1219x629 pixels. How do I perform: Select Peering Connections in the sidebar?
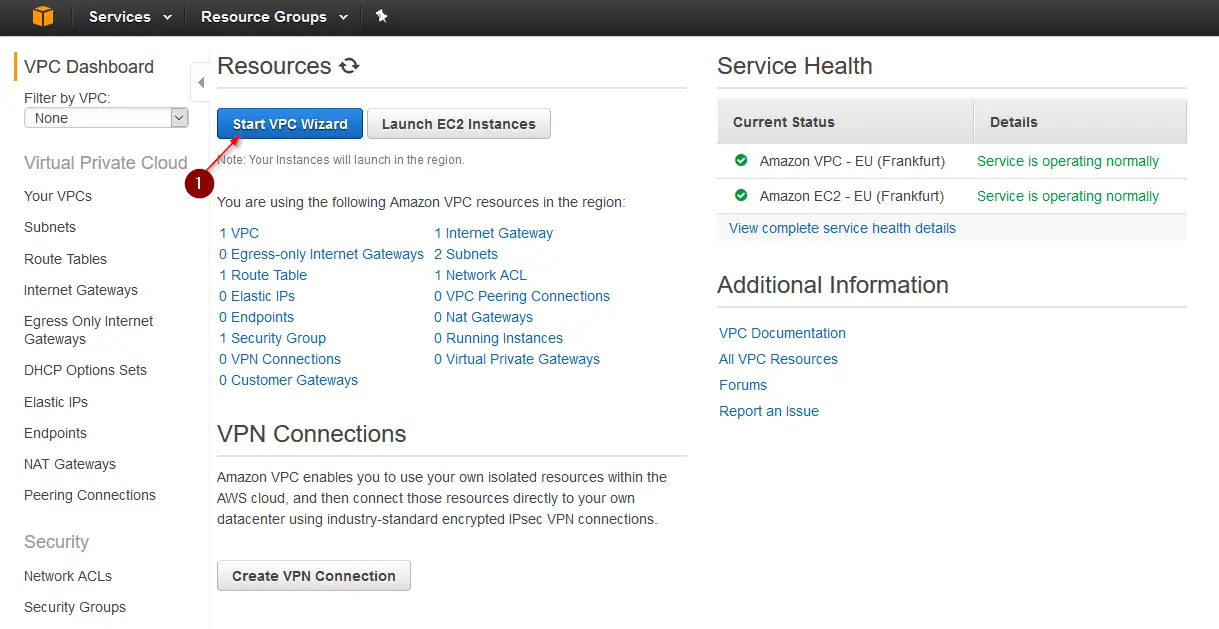[90, 495]
